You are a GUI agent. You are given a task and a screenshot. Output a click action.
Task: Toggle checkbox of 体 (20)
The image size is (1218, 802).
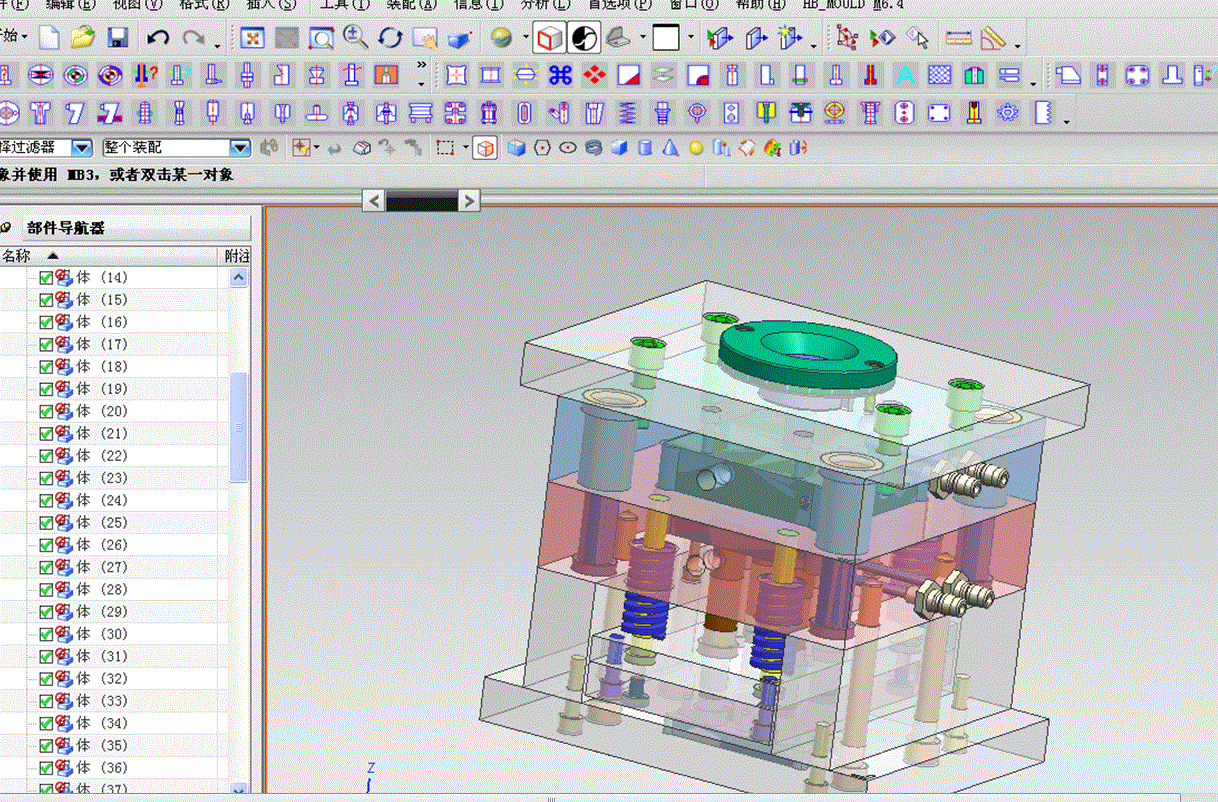(46, 411)
